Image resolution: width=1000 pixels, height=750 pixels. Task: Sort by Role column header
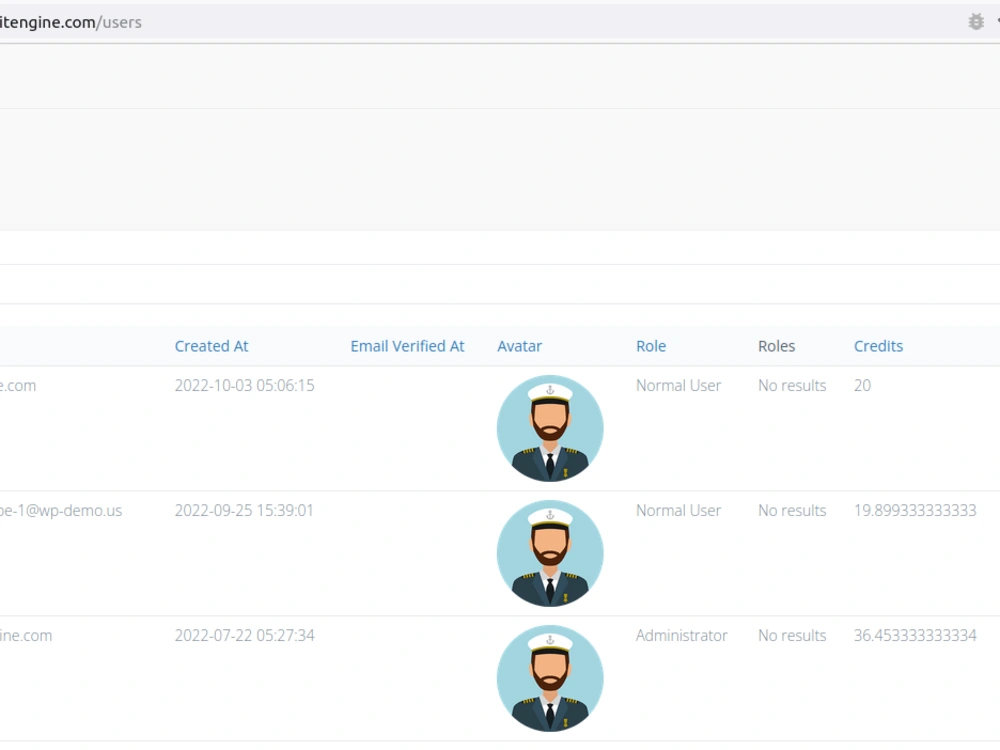[x=651, y=346]
